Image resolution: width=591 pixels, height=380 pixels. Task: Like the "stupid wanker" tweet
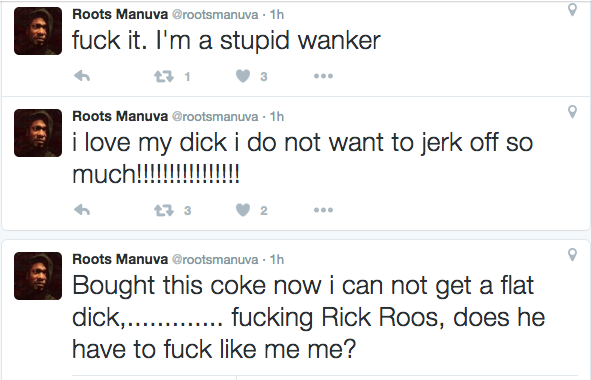click(x=243, y=76)
